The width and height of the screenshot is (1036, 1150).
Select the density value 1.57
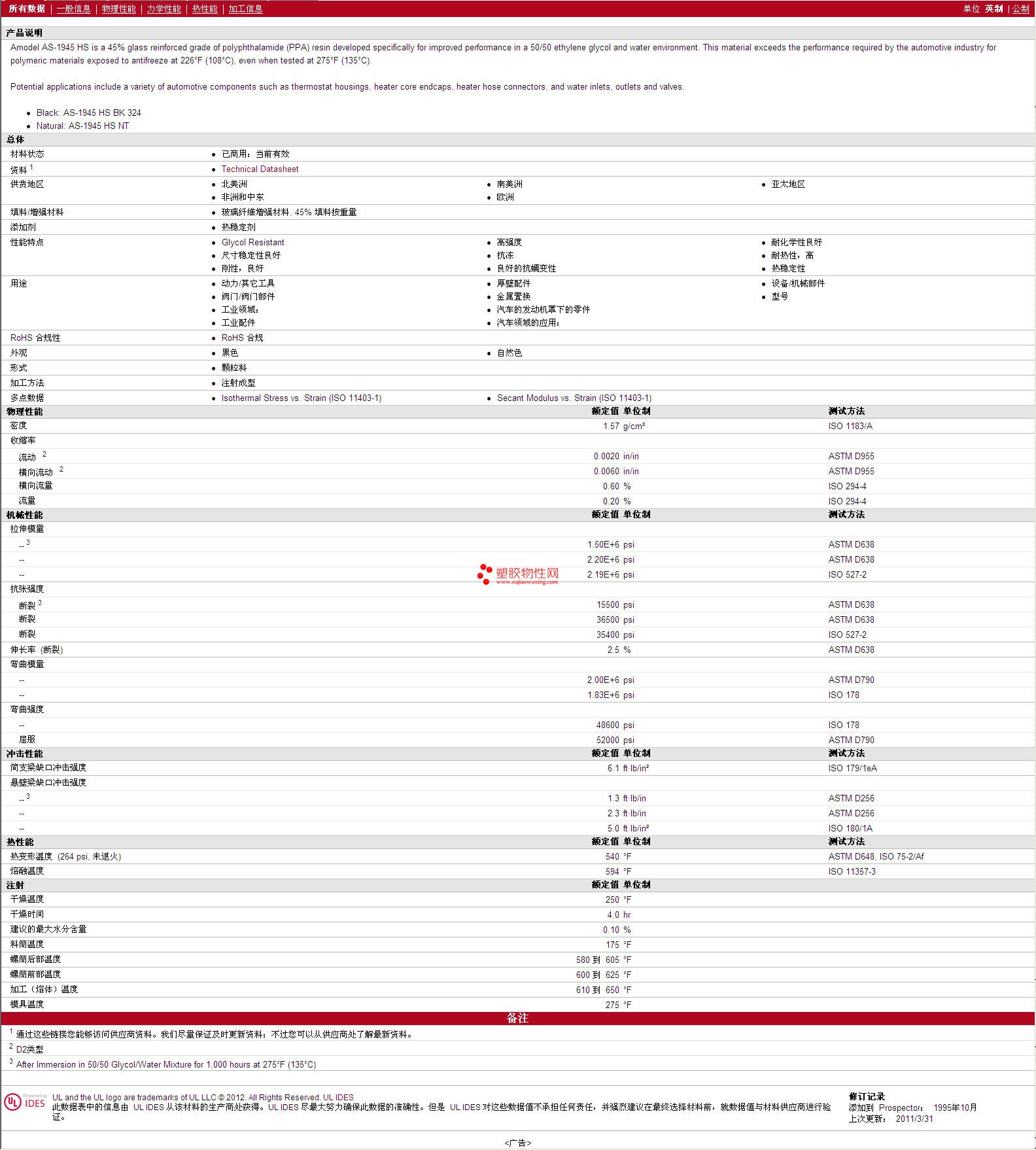[611, 426]
